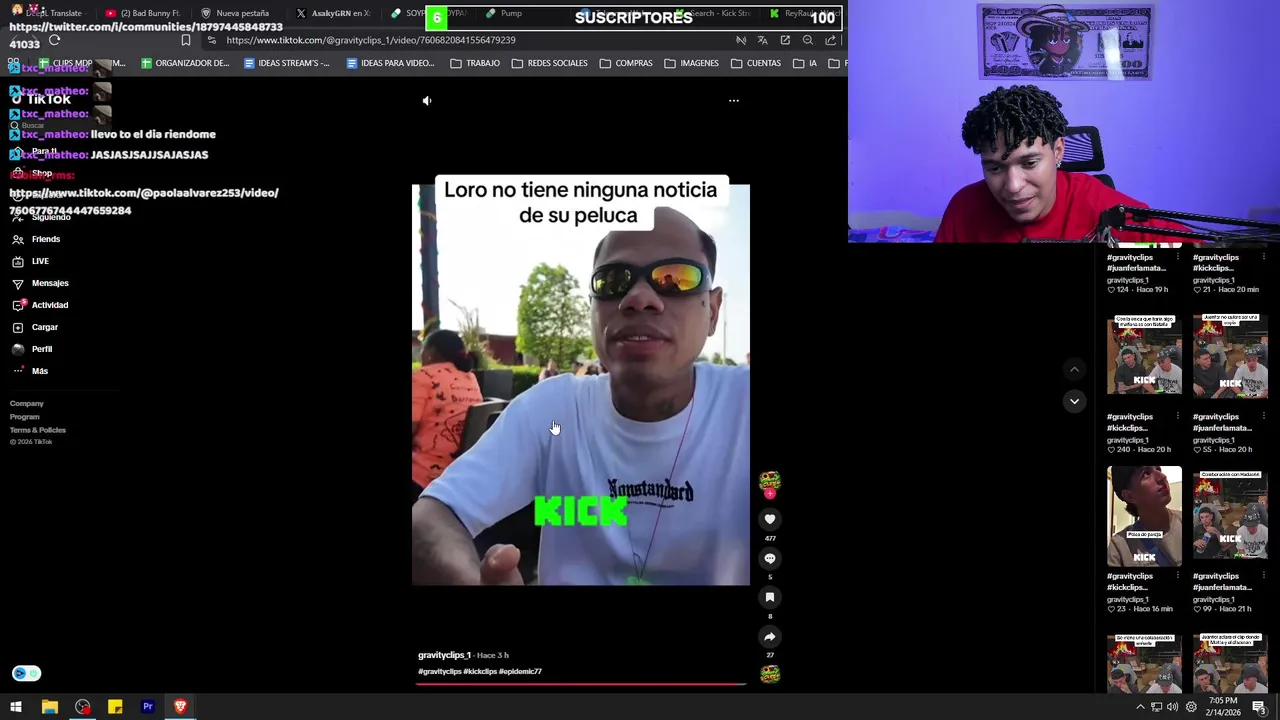This screenshot has height=720, width=1280.
Task: Click the browser reload button
Action: point(54,40)
